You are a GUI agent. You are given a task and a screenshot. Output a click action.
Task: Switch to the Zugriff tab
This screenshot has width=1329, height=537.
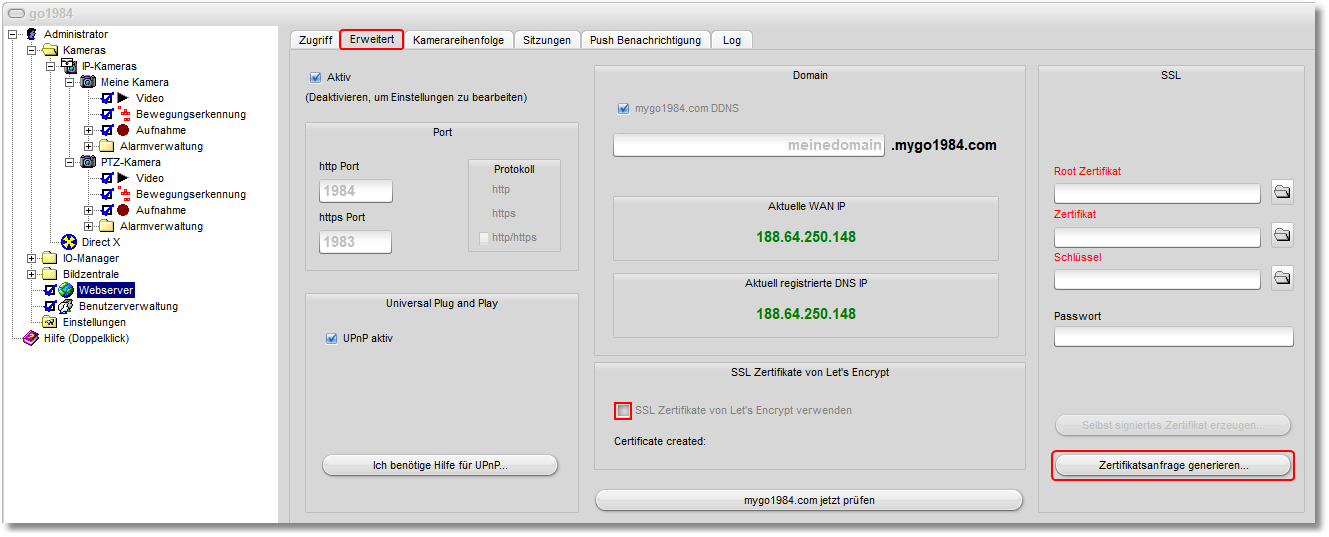click(x=315, y=40)
